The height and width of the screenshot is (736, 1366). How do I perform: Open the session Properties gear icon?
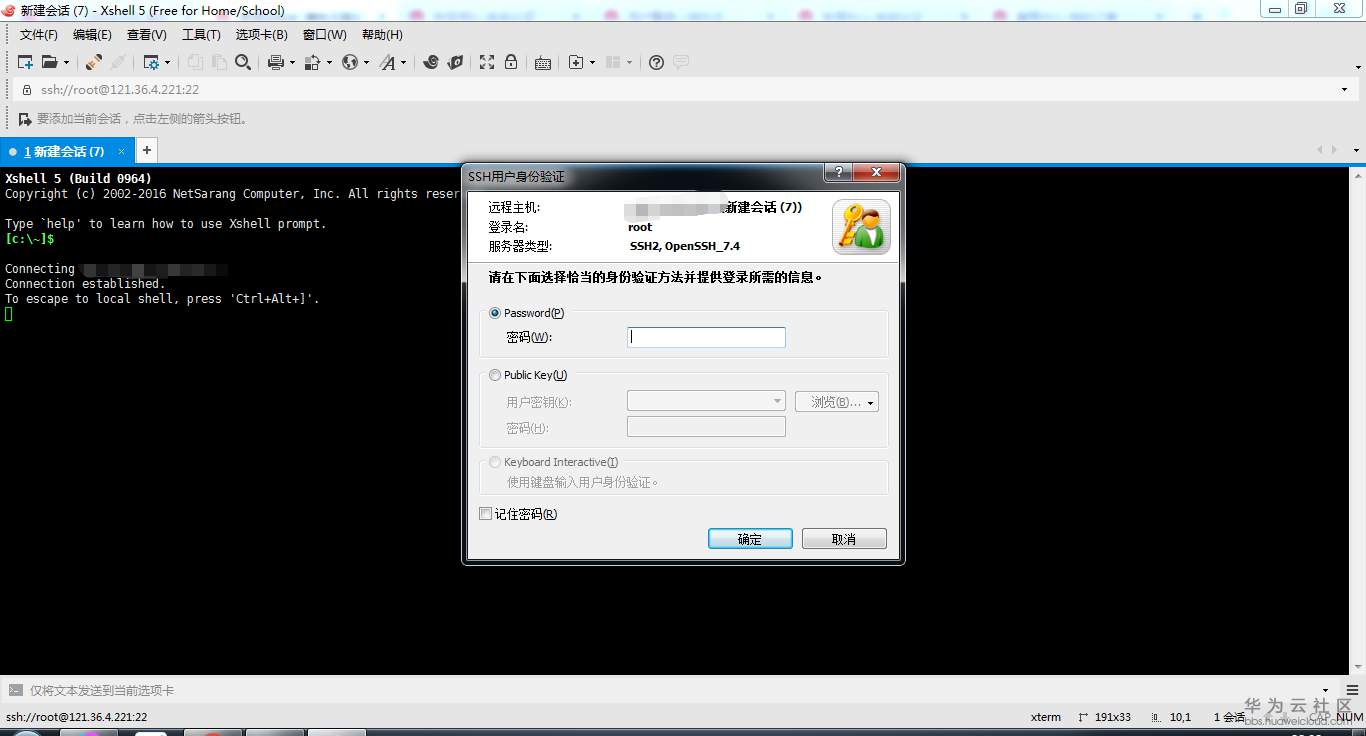[x=151, y=62]
